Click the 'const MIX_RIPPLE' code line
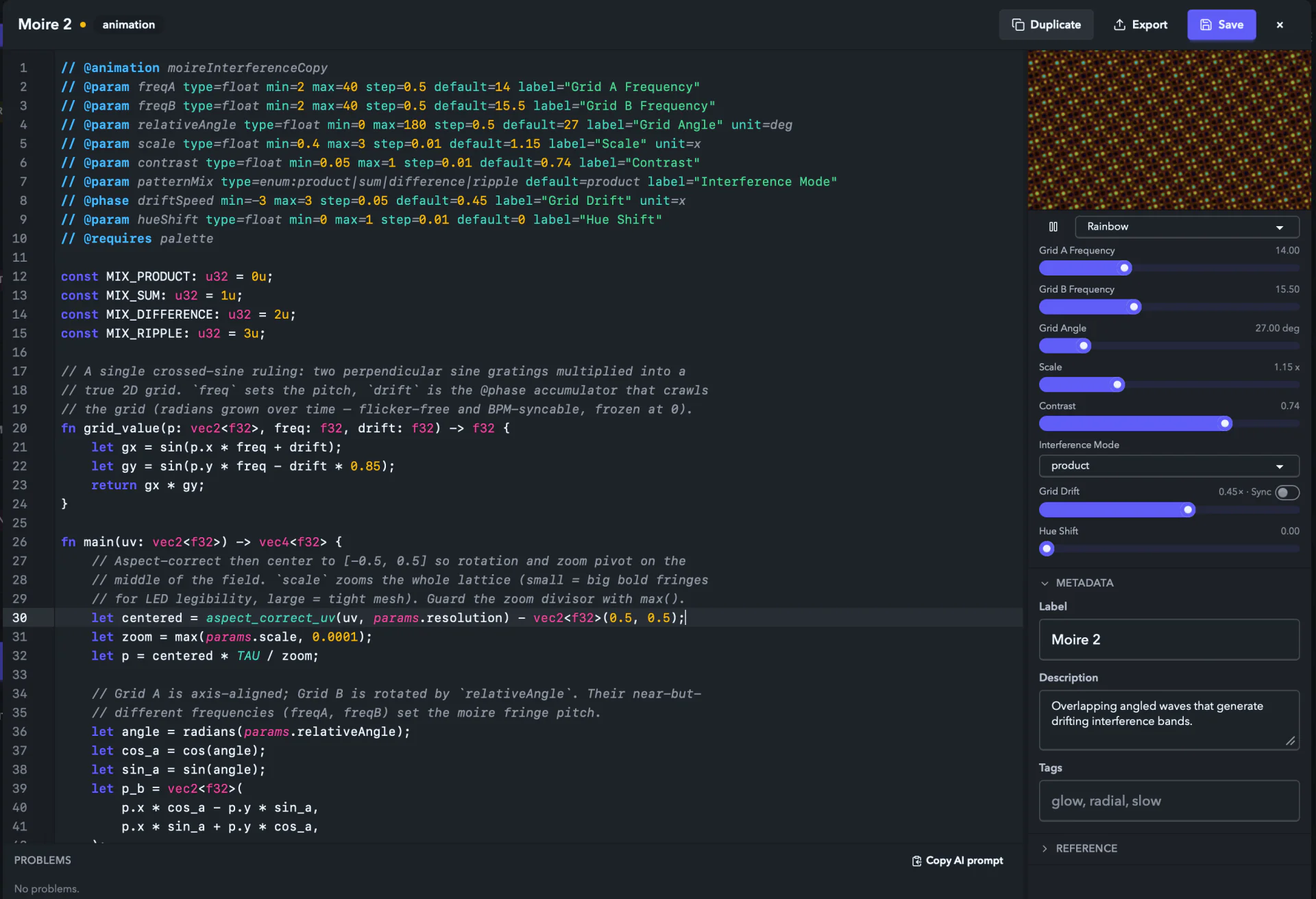Screen dimensions: 1316x899 (162, 333)
